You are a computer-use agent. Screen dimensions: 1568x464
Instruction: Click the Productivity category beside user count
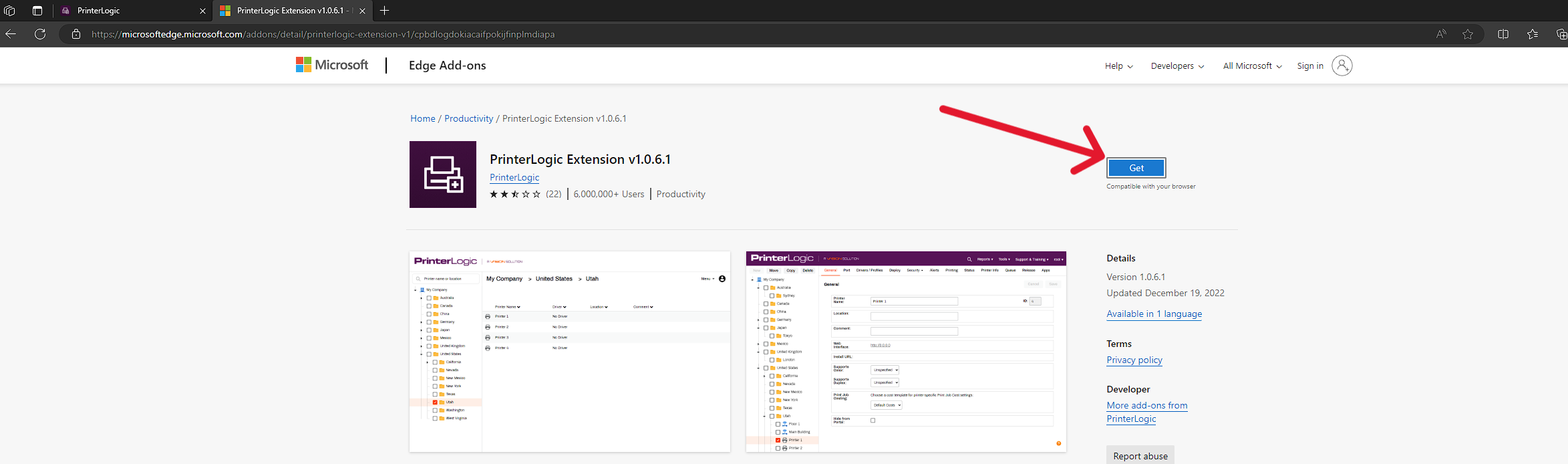[681, 194]
